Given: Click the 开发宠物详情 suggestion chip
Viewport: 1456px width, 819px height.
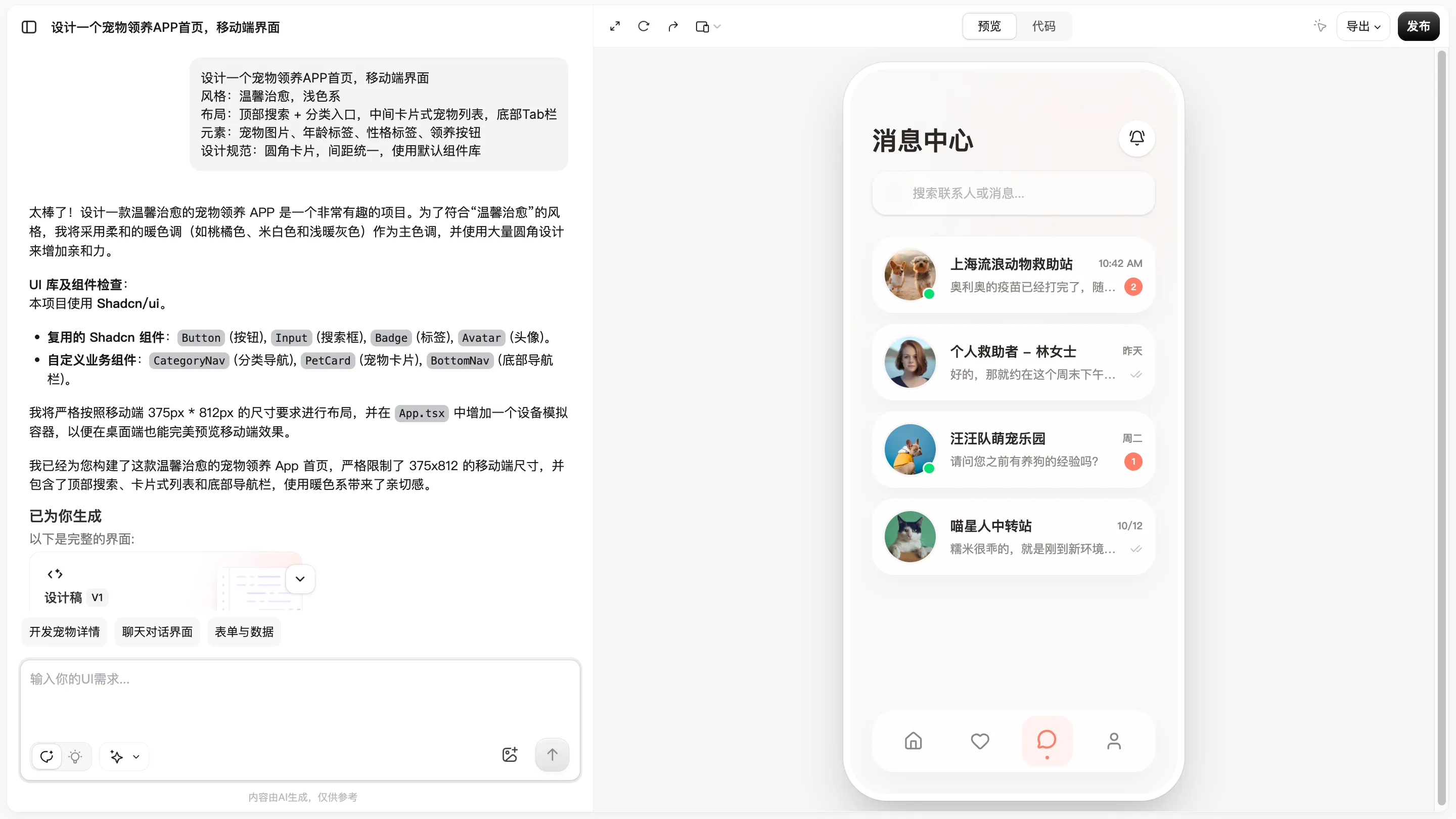Looking at the screenshot, I should (64, 631).
